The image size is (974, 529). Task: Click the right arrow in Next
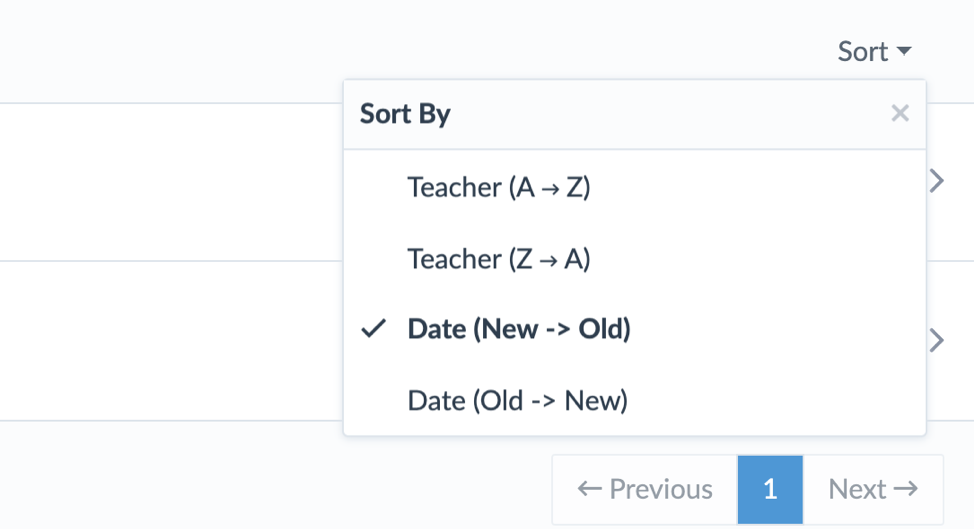tap(906, 489)
